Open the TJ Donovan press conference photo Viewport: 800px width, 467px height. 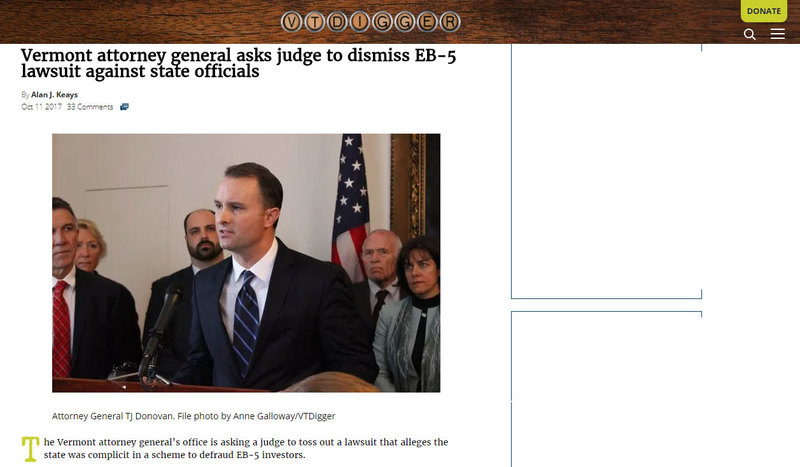coord(246,263)
